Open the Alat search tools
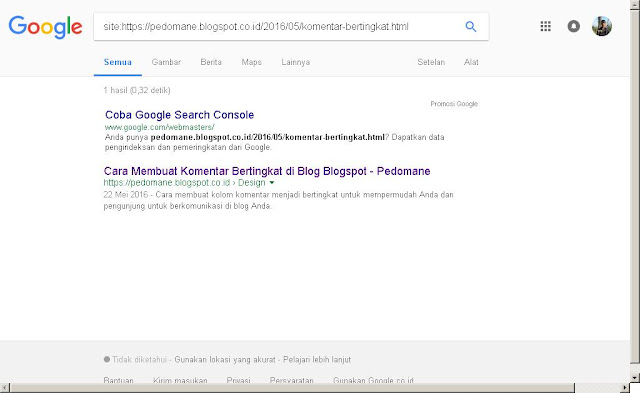640x393 pixels. pyautogui.click(x=471, y=62)
